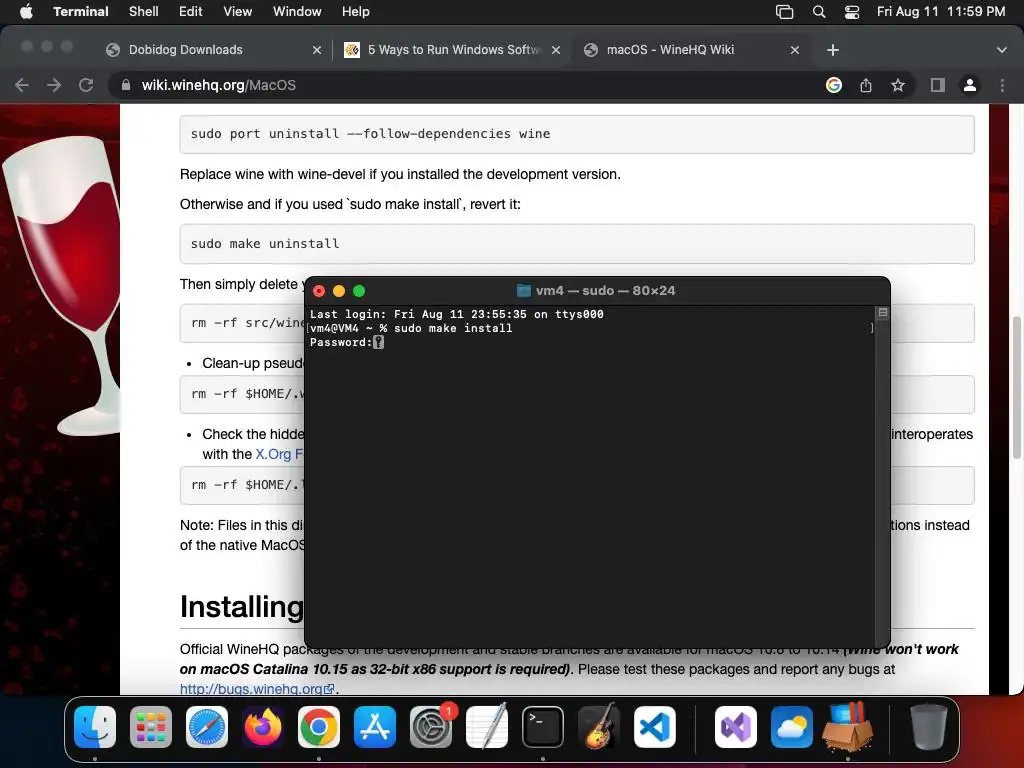Open the Edit menu
The image size is (1024, 768).
(191, 12)
